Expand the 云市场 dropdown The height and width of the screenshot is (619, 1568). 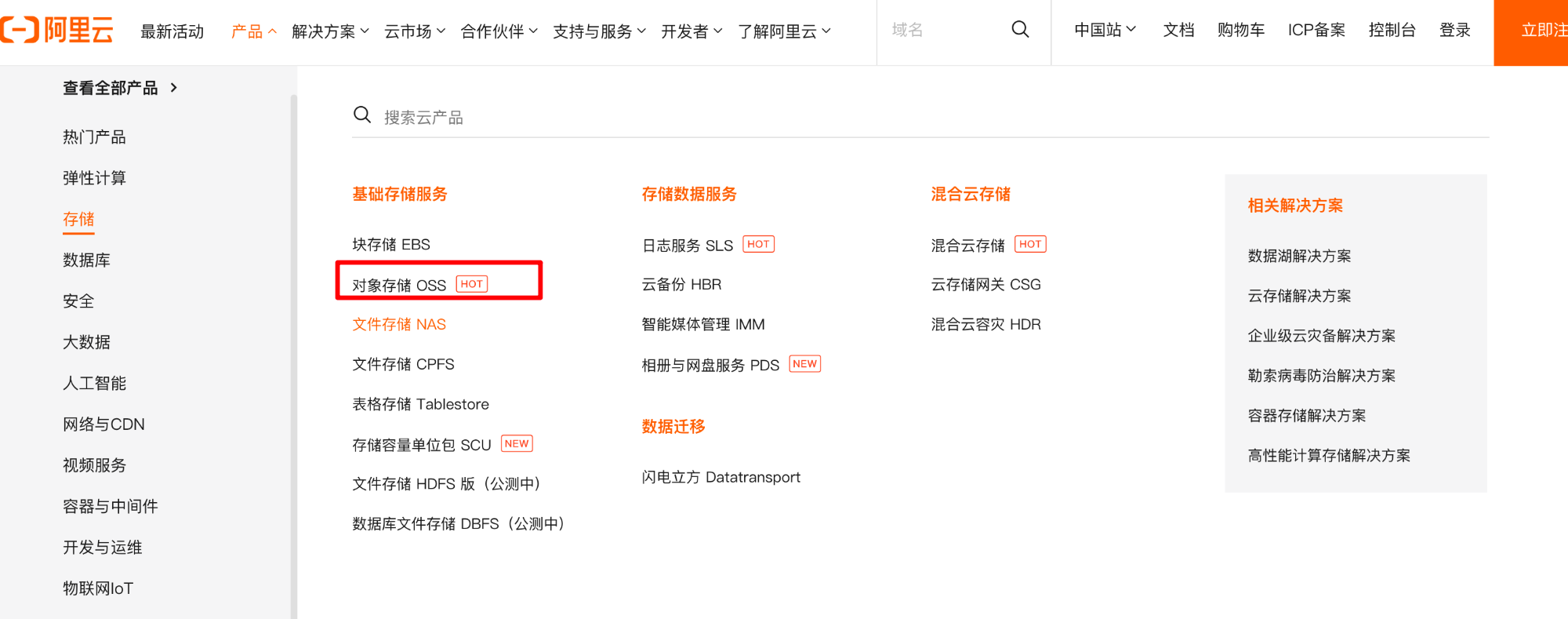coord(415,31)
